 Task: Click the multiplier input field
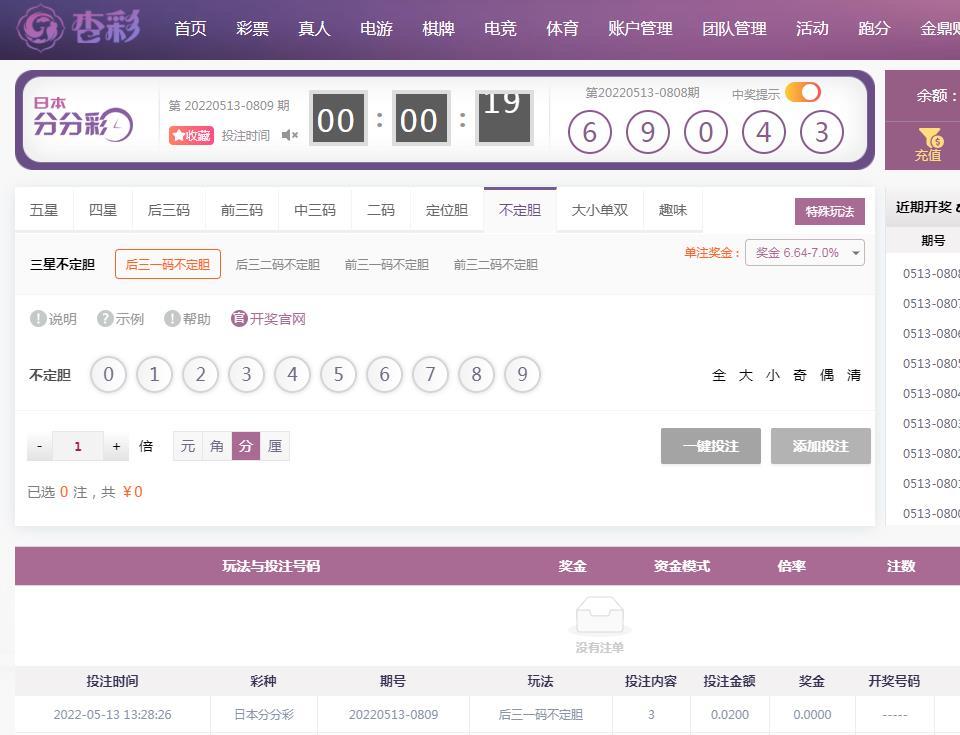click(78, 446)
